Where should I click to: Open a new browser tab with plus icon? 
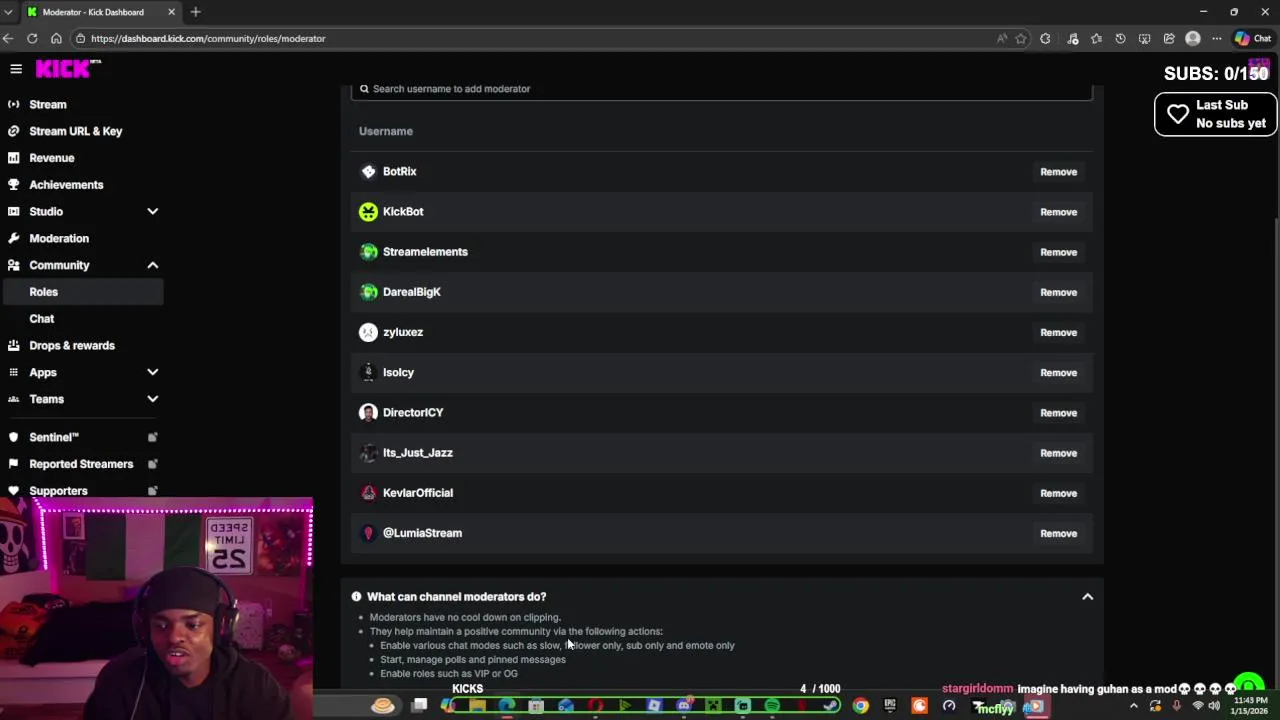pyautogui.click(x=196, y=12)
